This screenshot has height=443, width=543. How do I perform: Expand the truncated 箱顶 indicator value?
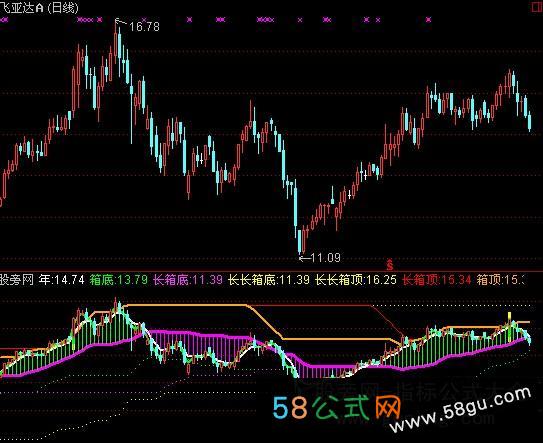click(500, 280)
